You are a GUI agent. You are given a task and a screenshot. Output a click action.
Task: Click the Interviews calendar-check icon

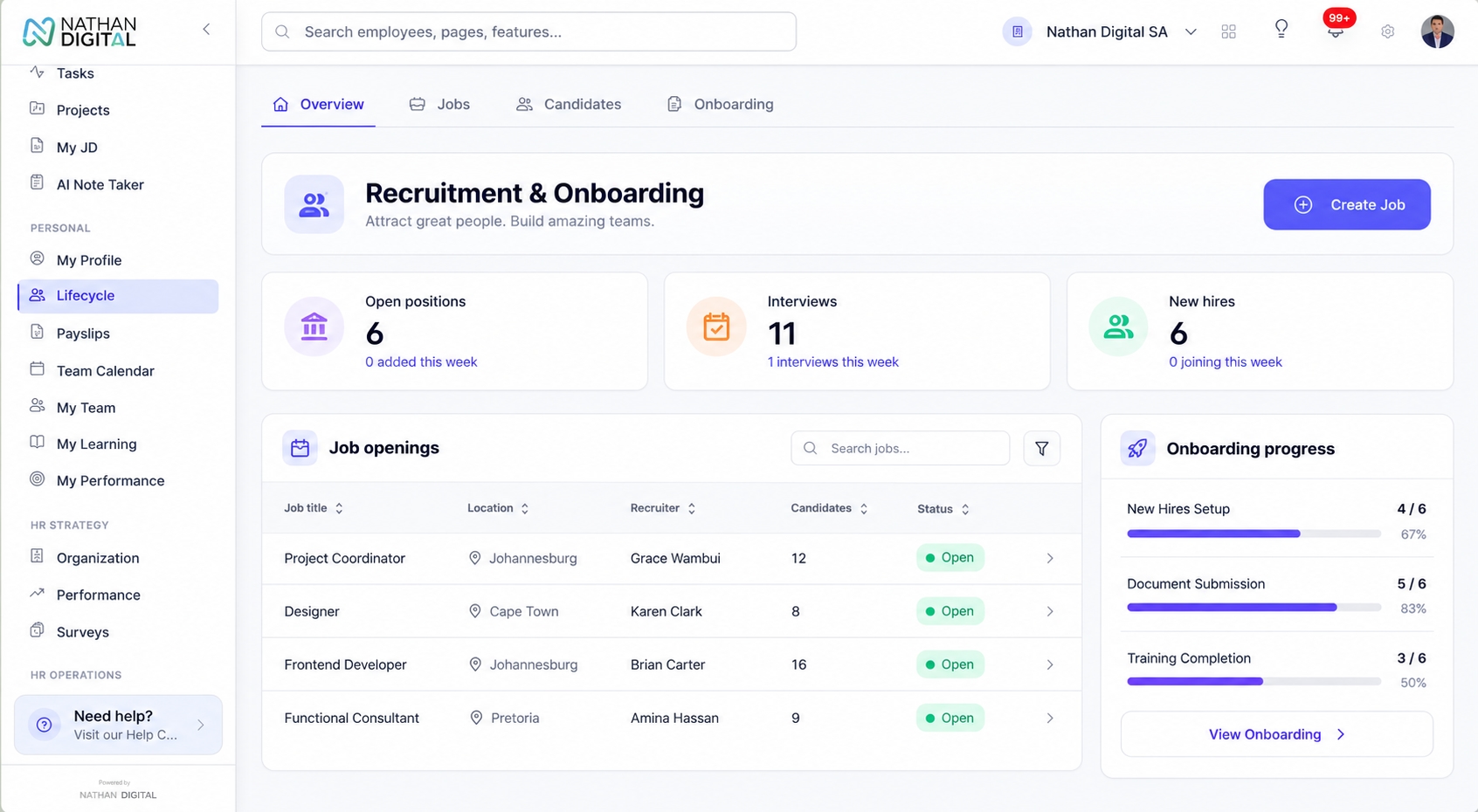[716, 327]
